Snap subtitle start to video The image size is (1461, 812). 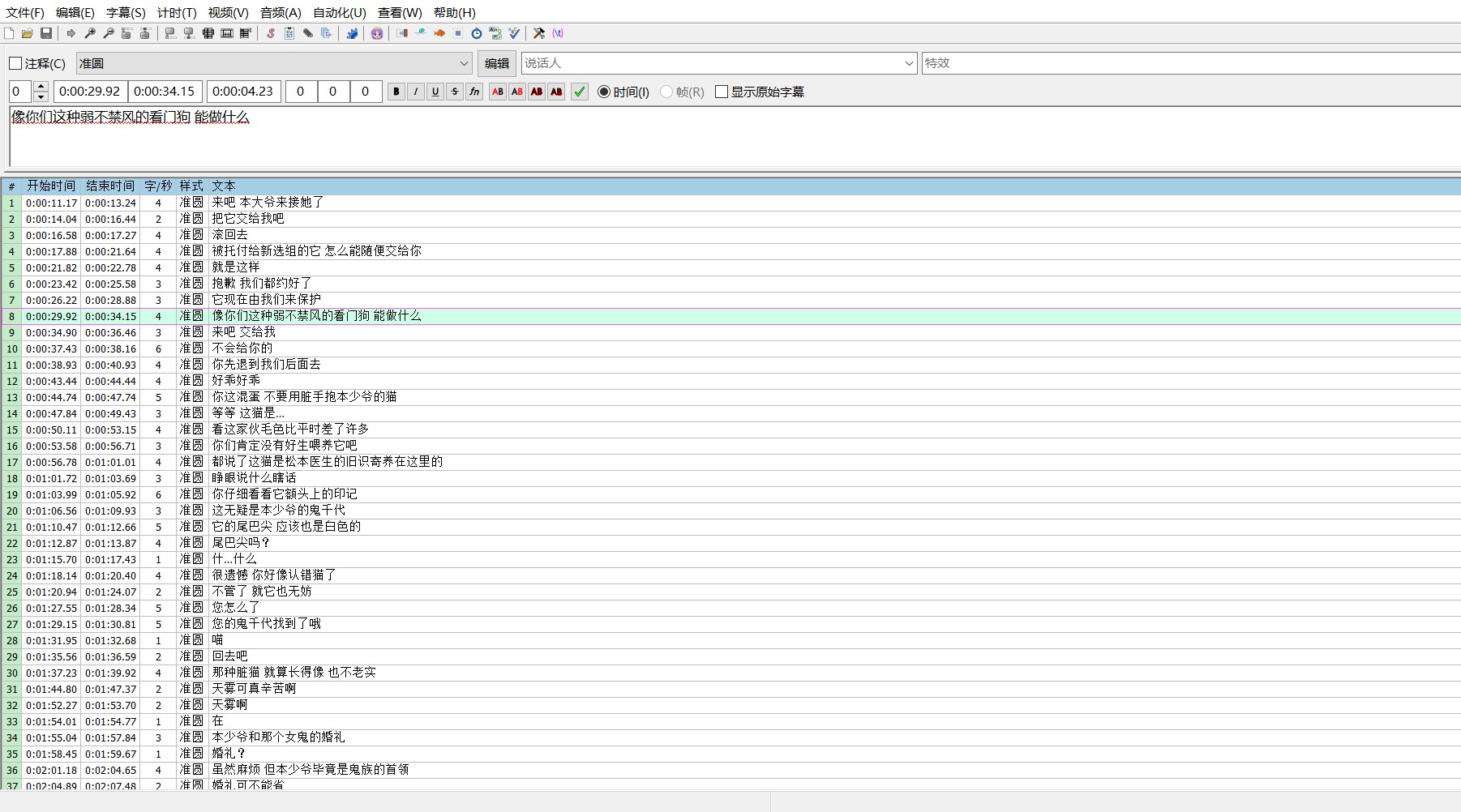pyautogui.click(x=171, y=33)
